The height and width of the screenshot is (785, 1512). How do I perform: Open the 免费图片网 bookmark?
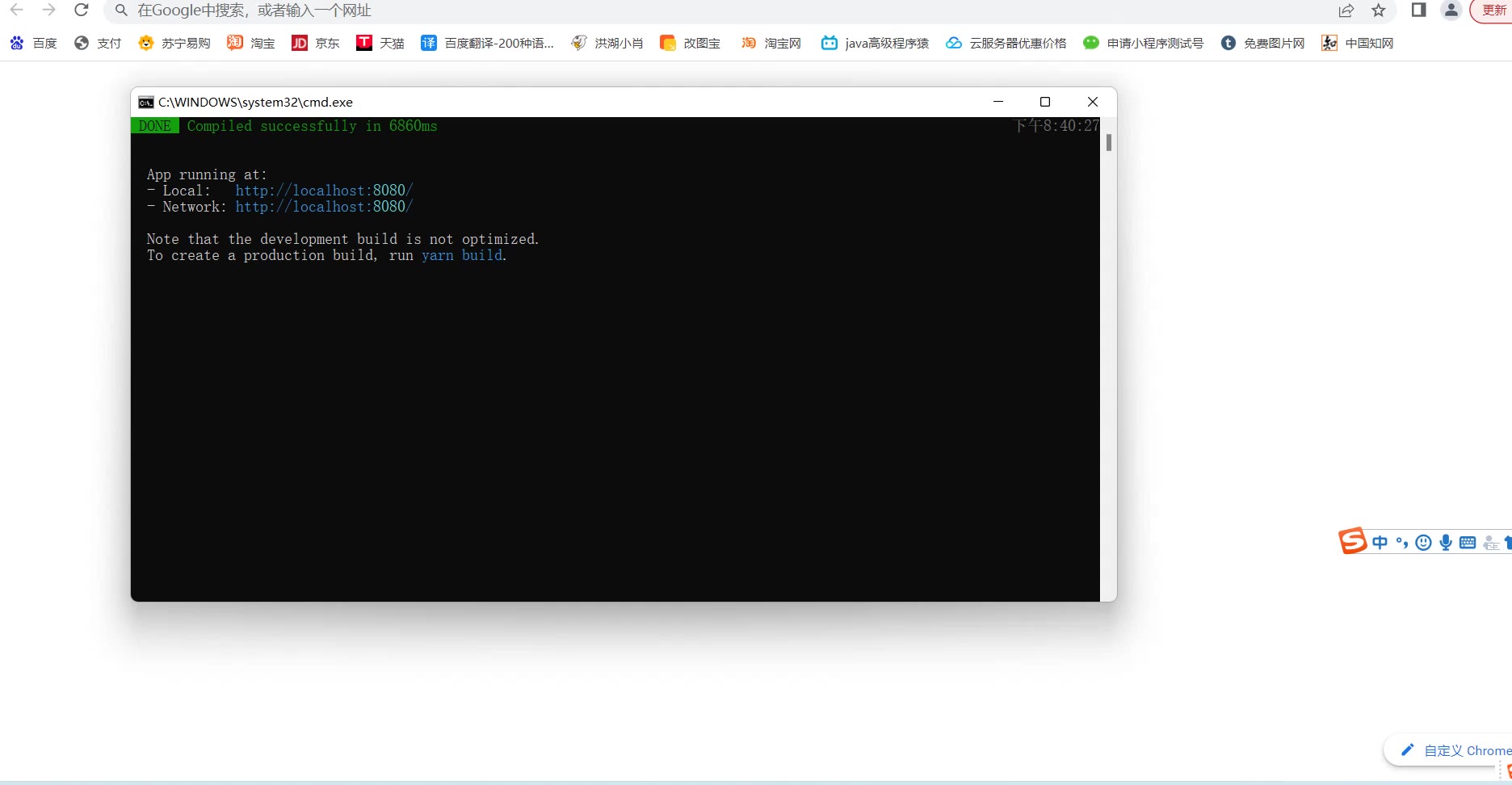tap(1263, 43)
